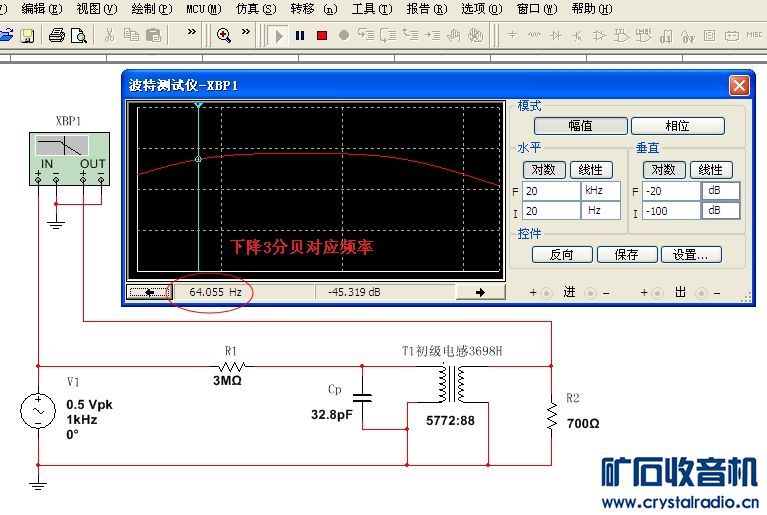Pause the running simulation

pos(300,35)
